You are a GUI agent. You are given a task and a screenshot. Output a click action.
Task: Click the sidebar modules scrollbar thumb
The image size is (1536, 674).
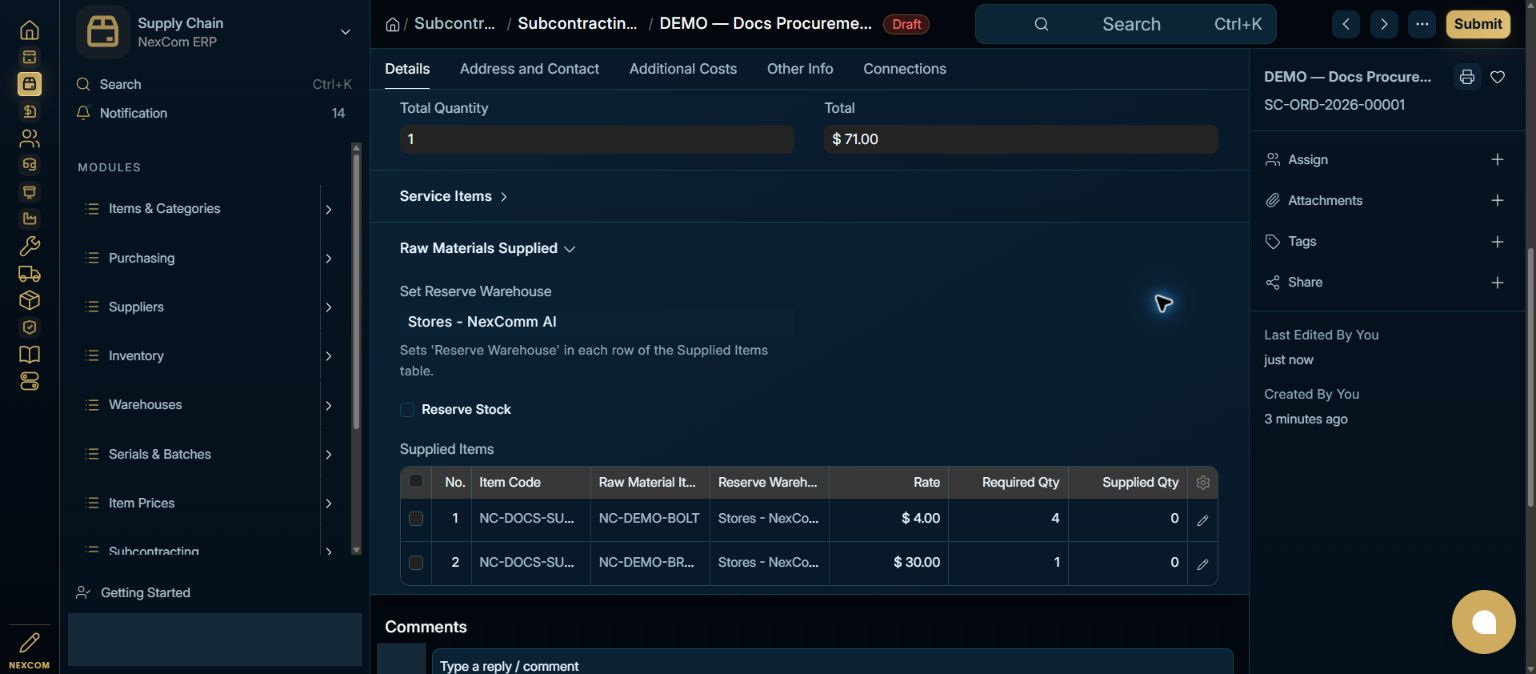pyautogui.click(x=356, y=290)
